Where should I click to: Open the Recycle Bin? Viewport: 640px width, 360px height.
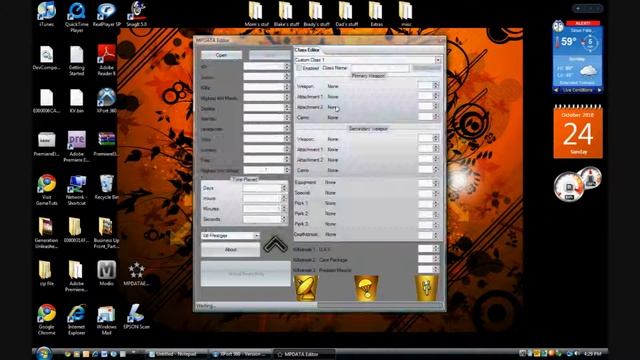[107, 187]
